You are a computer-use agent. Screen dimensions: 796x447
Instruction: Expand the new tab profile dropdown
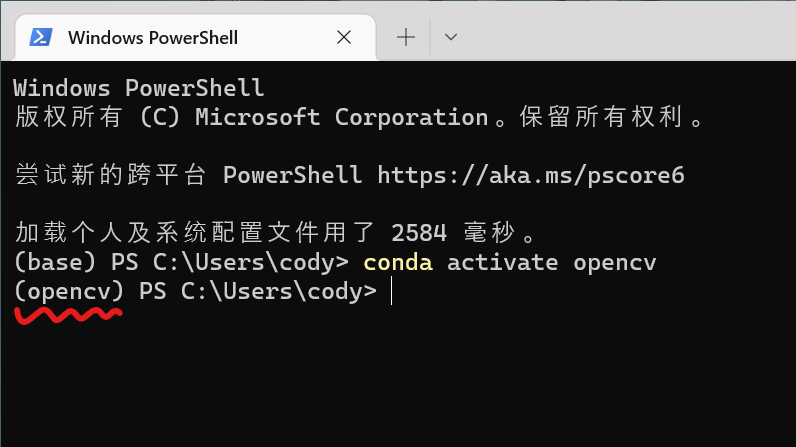point(451,37)
